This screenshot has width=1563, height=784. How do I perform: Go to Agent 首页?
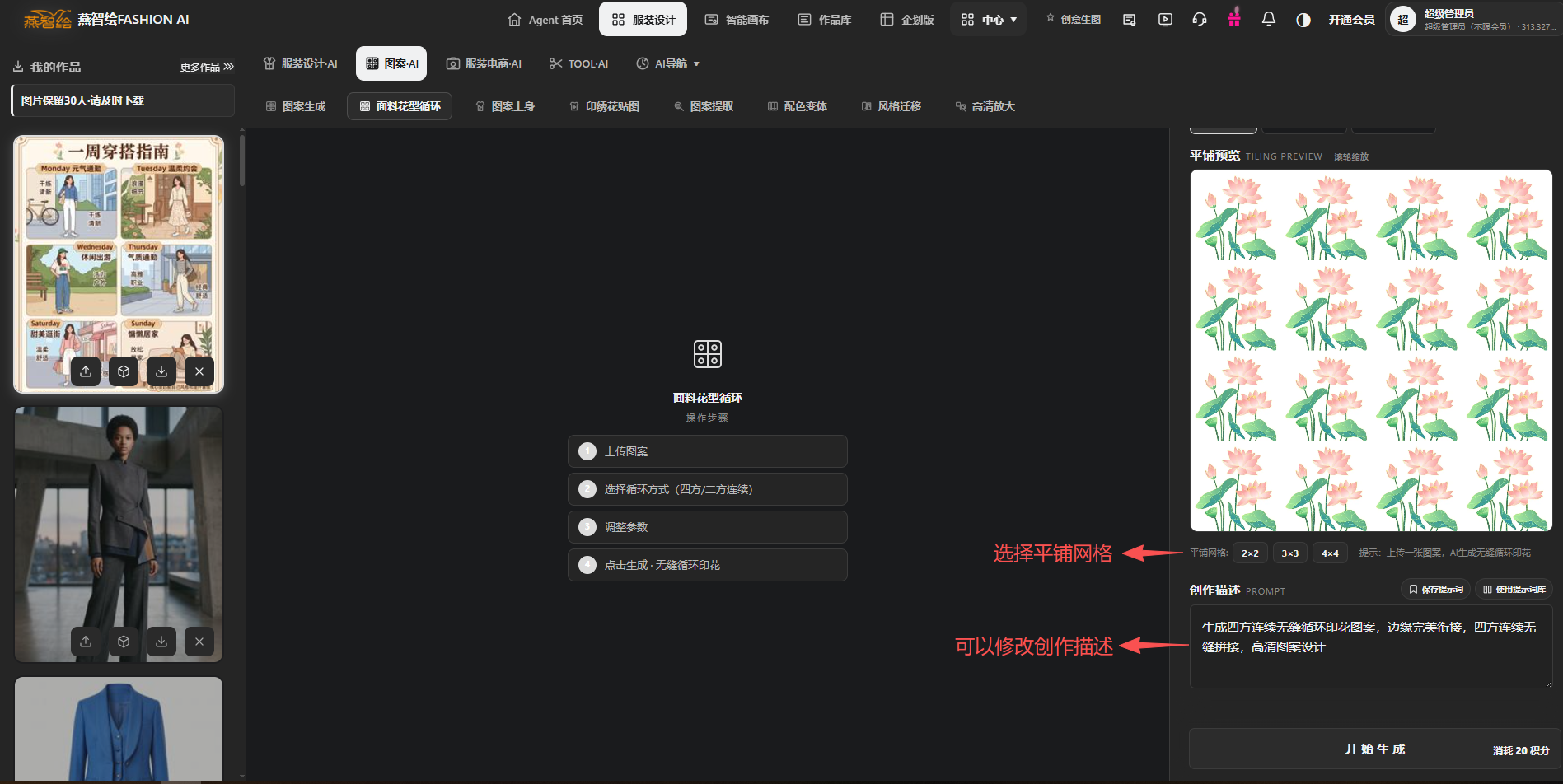point(545,20)
